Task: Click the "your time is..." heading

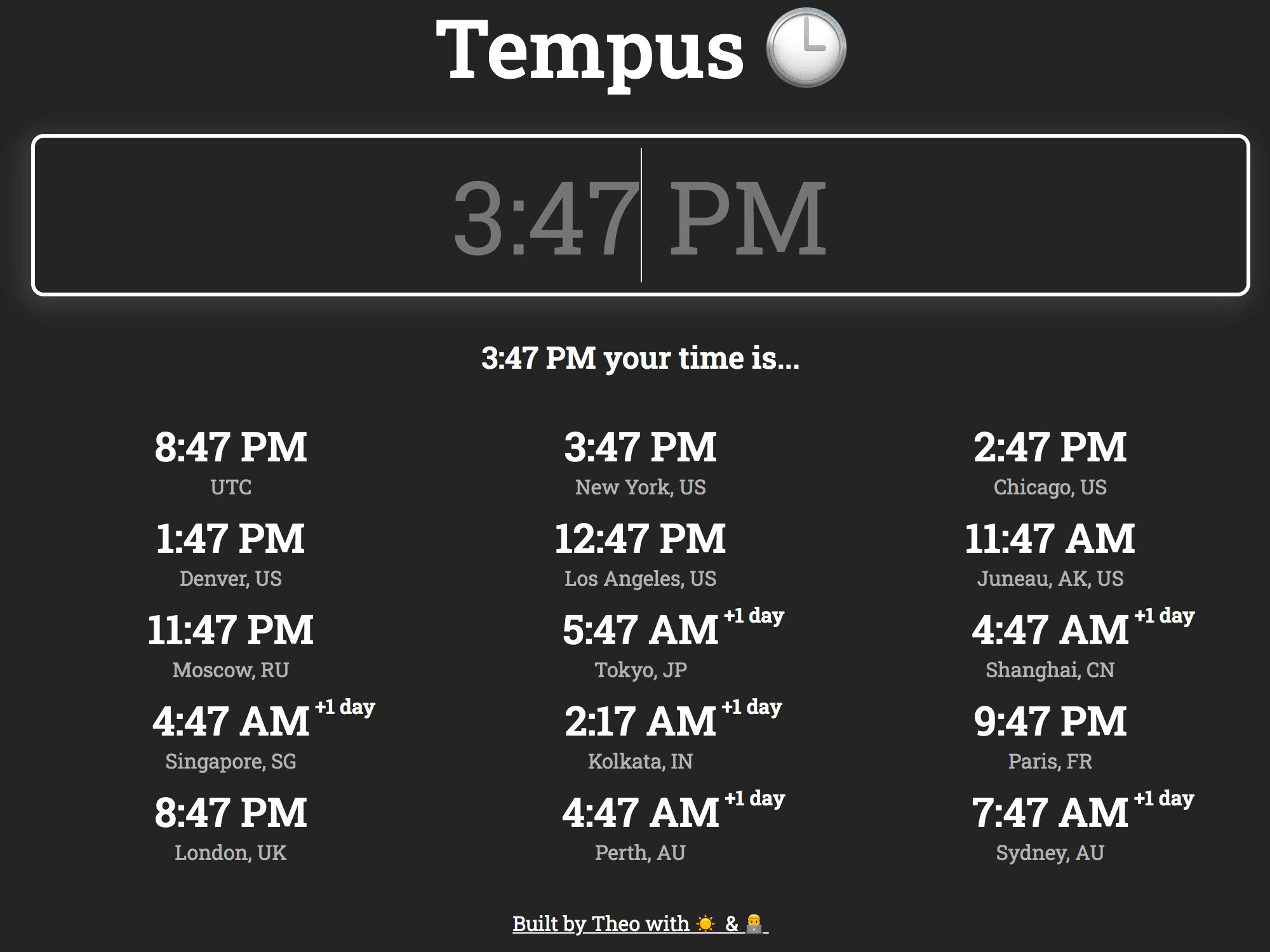Action: click(640, 359)
